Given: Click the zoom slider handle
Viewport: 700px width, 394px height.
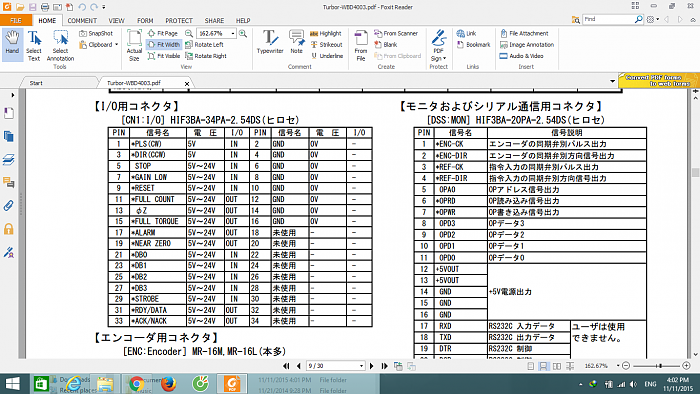Looking at the screenshot, I should [660, 366].
